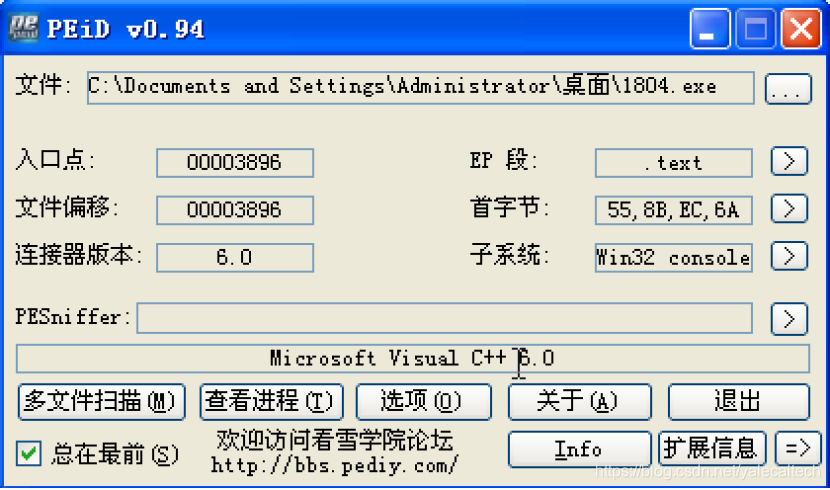
Task: Open first bytes disassembler arrow button
Action: click(x=789, y=209)
